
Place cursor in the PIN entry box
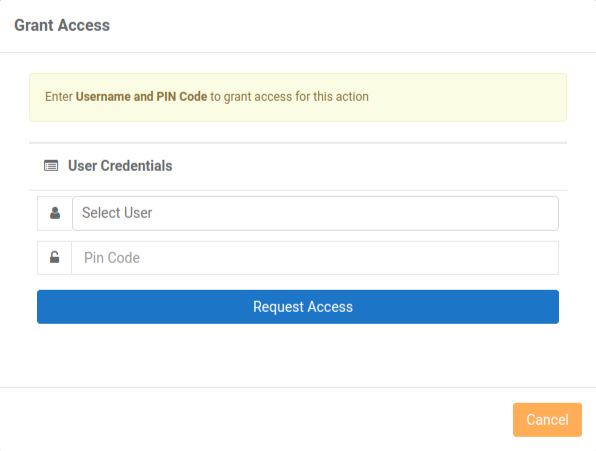[x=315, y=258]
